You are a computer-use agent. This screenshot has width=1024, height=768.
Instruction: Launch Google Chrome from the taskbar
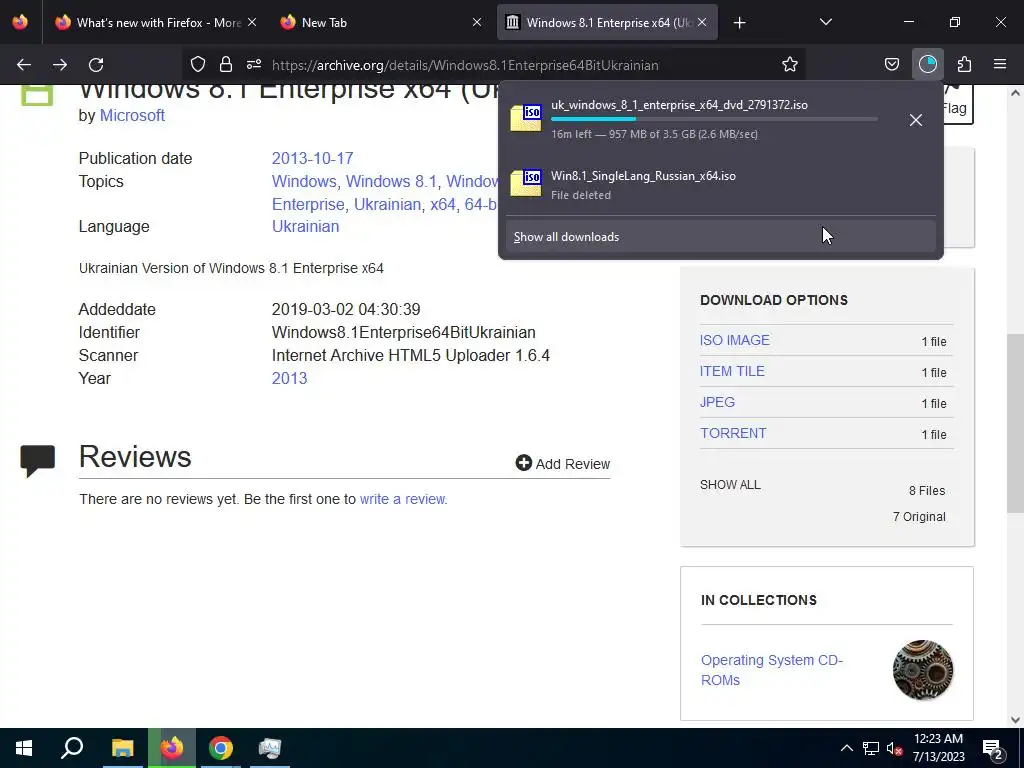221,748
